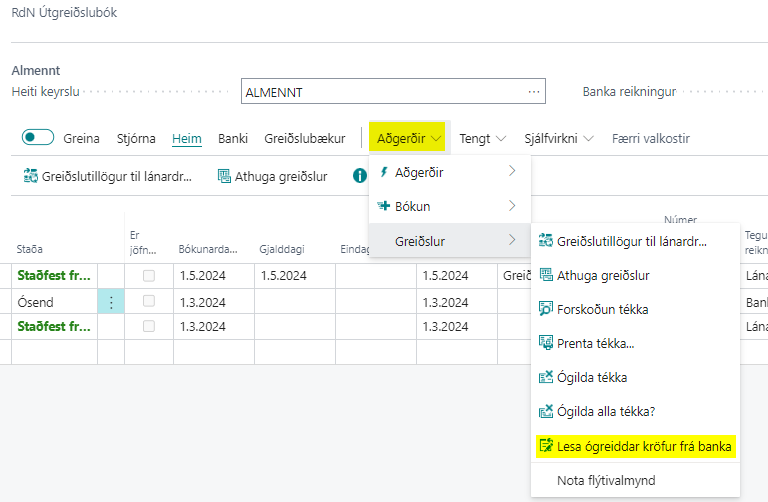Toggle the Greina switch
Viewport: 768px width, 502px height.
pos(38,138)
